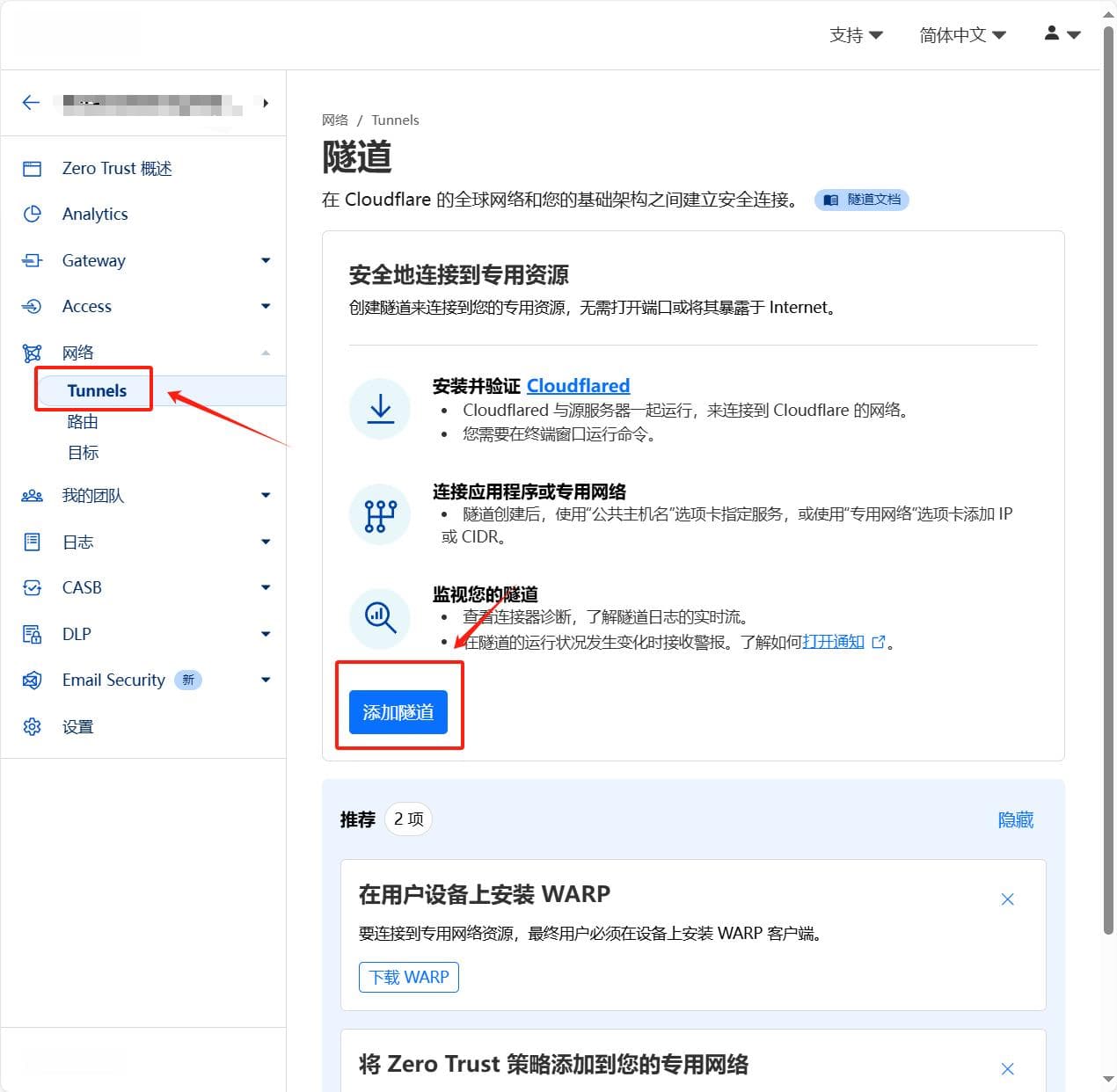Click the 我的团队 team icon

tap(32, 496)
